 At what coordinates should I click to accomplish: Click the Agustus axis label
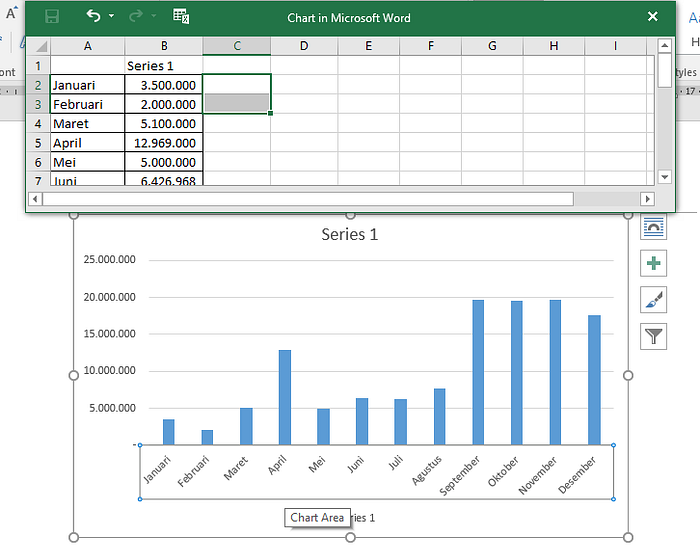427,470
